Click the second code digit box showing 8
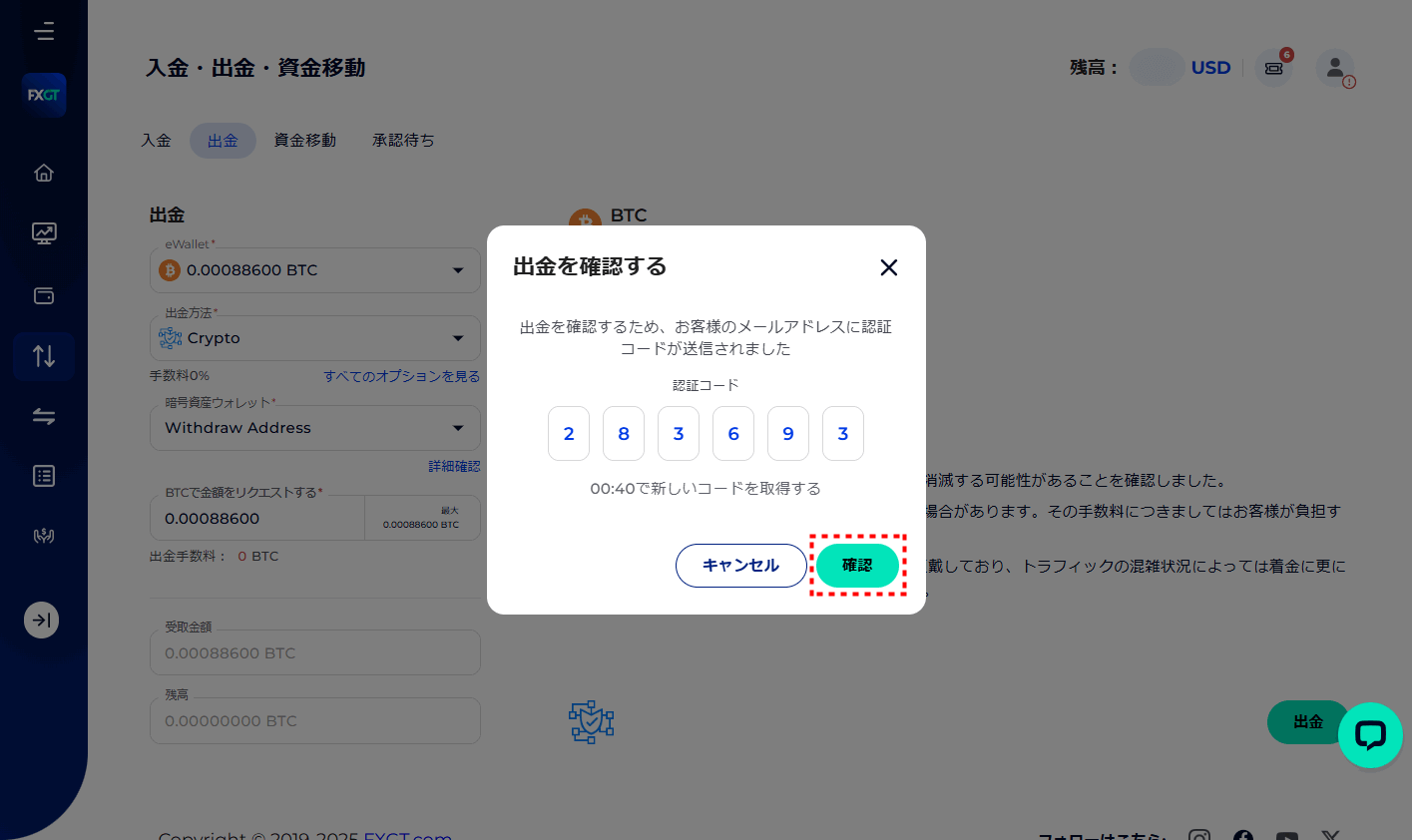The height and width of the screenshot is (840, 1412). (624, 434)
